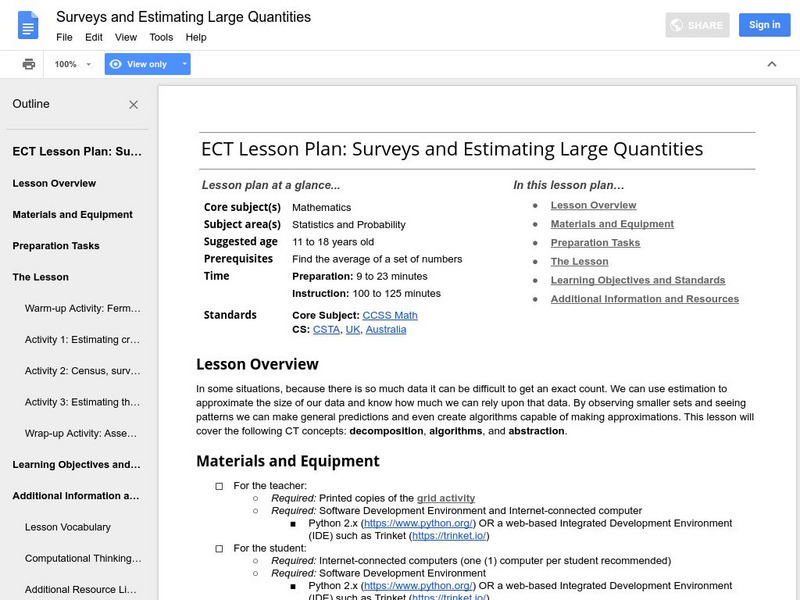This screenshot has height=600, width=800.
Task: Click the Sign in button
Action: coord(764,25)
